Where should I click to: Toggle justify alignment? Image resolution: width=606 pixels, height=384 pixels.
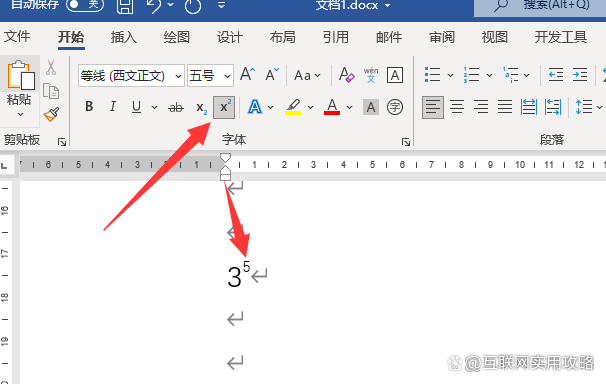click(505, 107)
